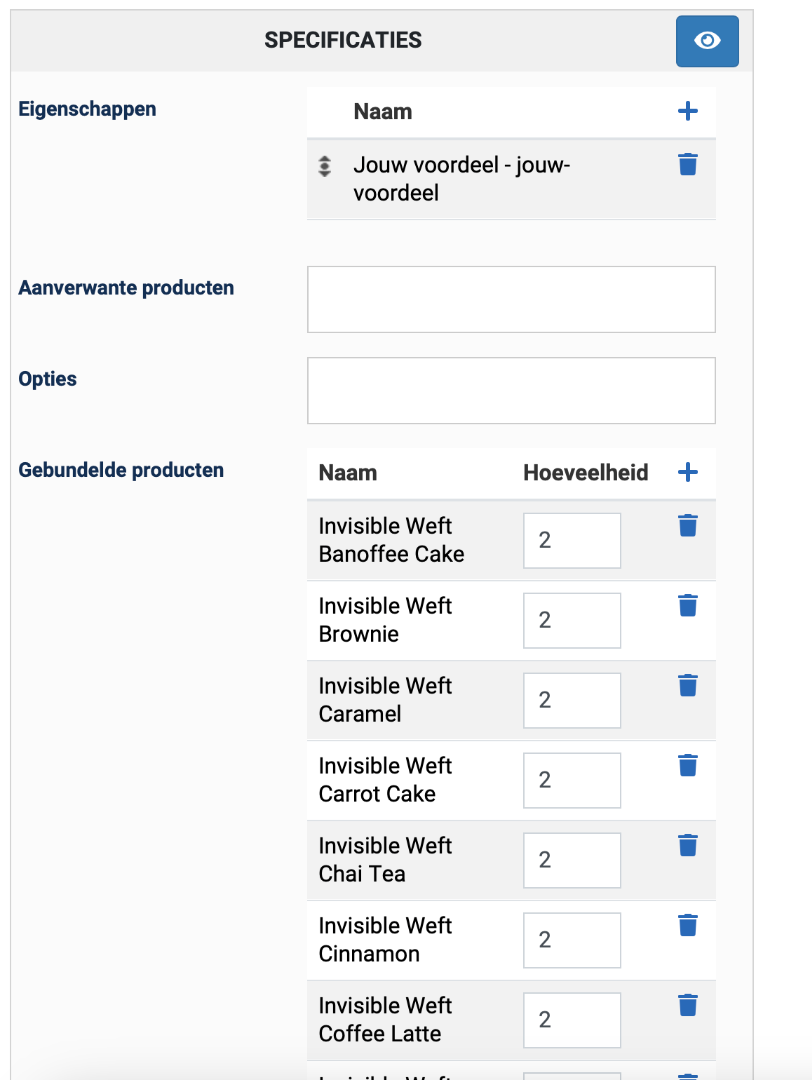Edit quantity for Invisible Weft Banoffee Cake
Image resolution: width=812 pixels, height=1080 pixels.
[x=571, y=540]
